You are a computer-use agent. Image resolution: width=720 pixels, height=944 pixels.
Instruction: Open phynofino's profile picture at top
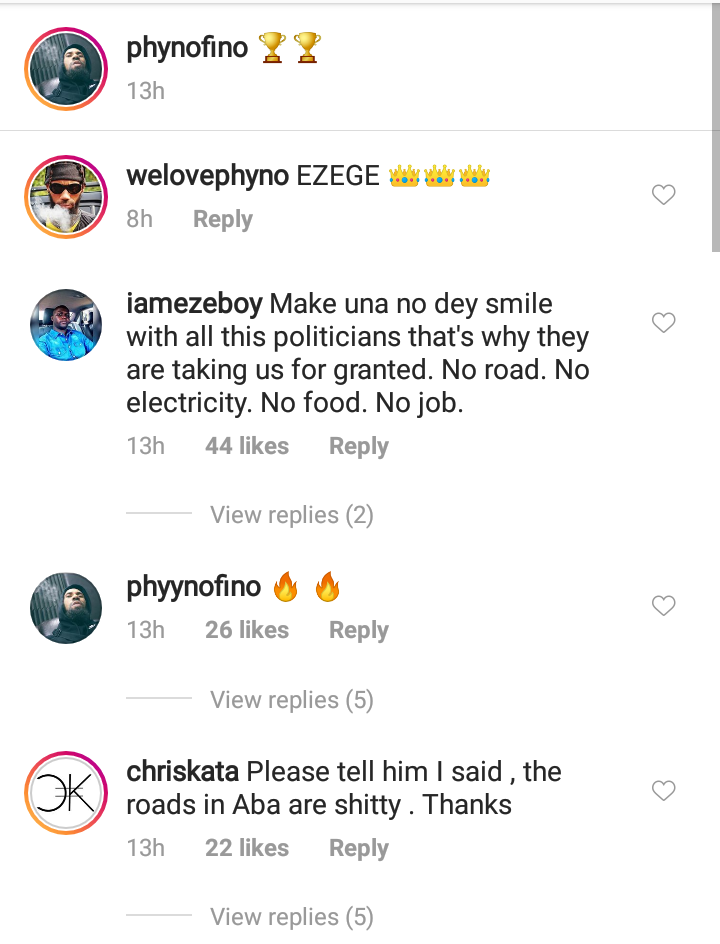65,68
